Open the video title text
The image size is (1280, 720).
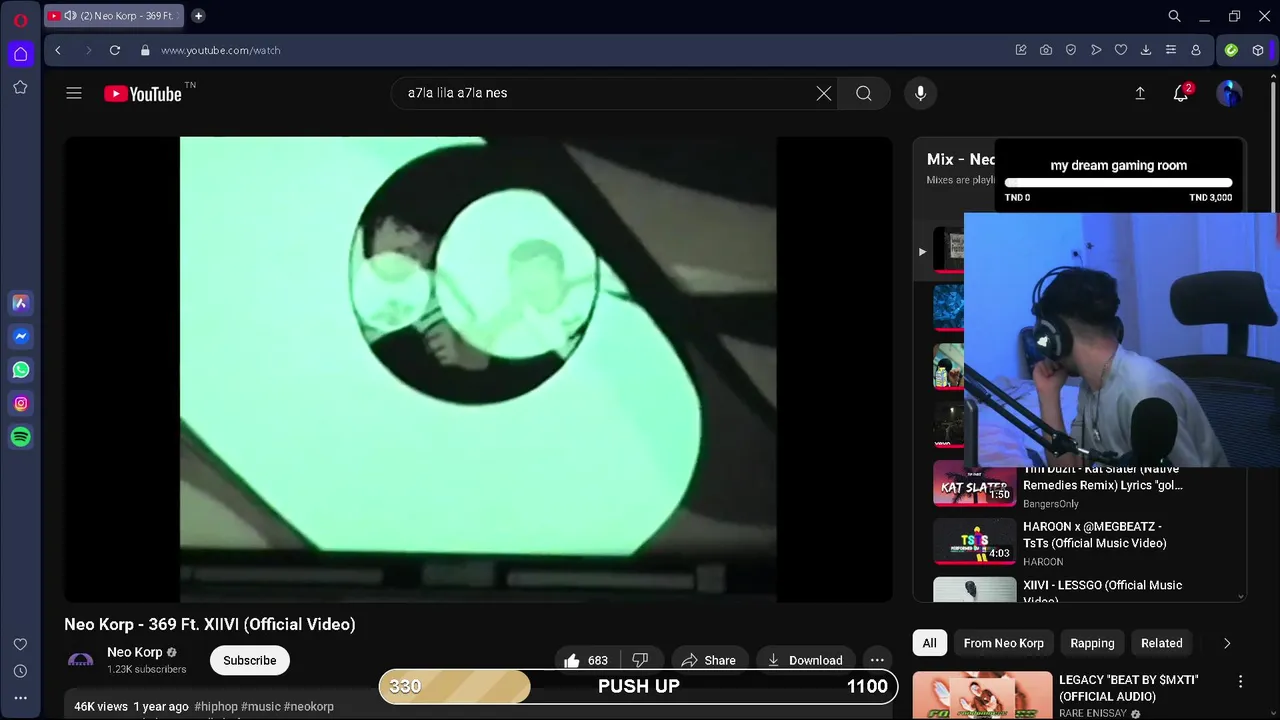pos(210,624)
